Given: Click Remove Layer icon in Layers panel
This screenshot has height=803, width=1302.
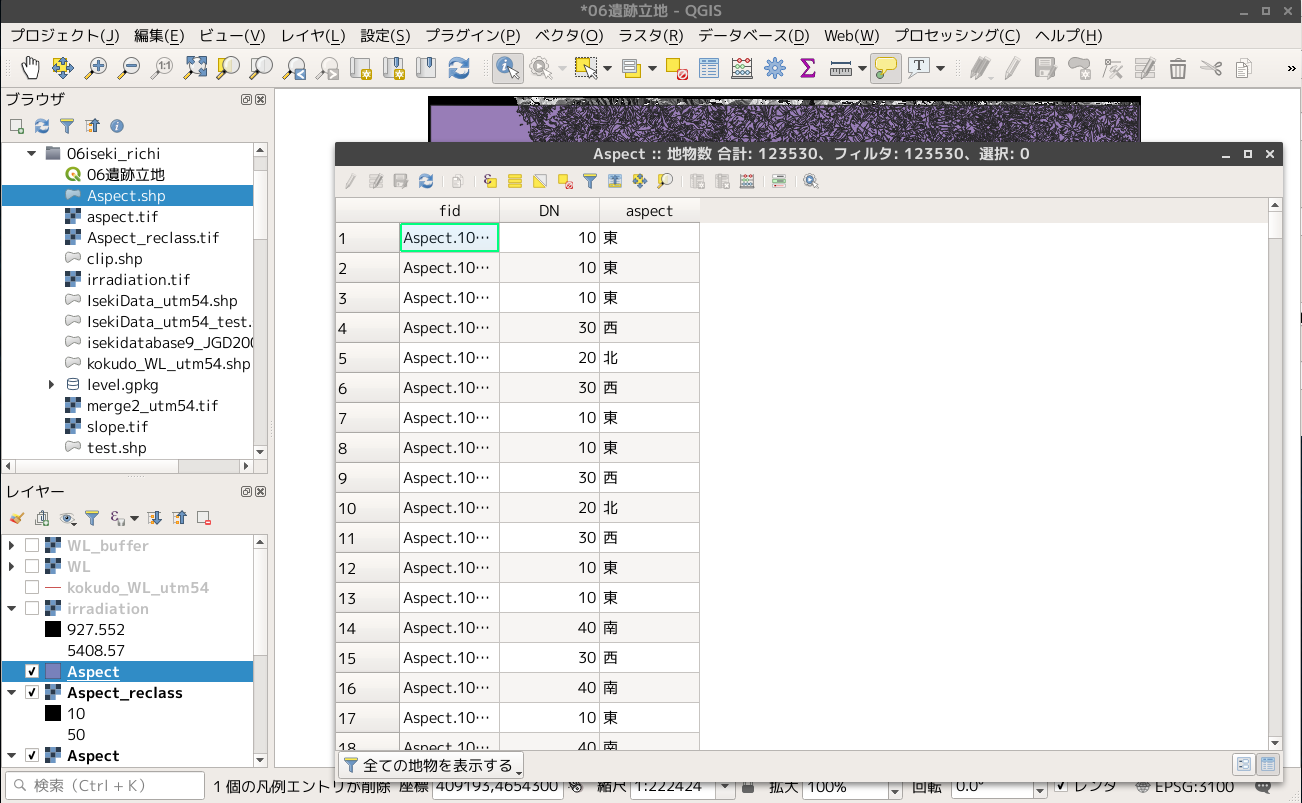Looking at the screenshot, I should click(204, 518).
